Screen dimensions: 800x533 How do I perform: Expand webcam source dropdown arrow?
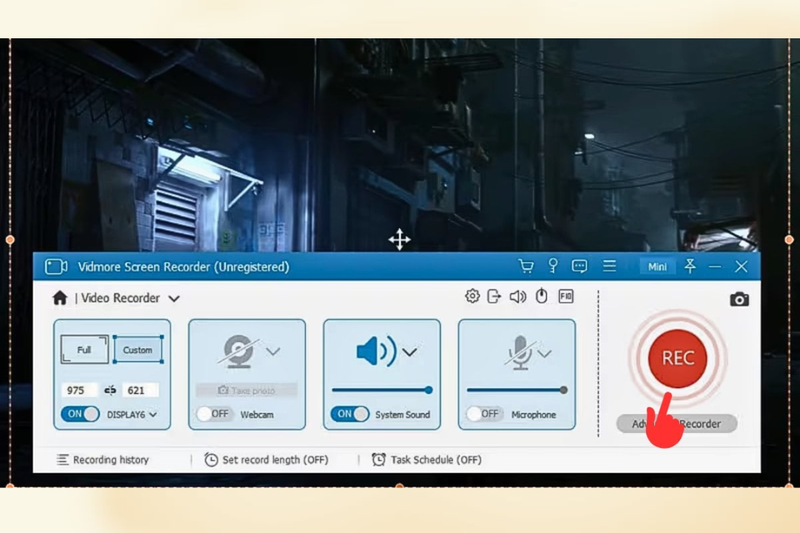click(273, 351)
